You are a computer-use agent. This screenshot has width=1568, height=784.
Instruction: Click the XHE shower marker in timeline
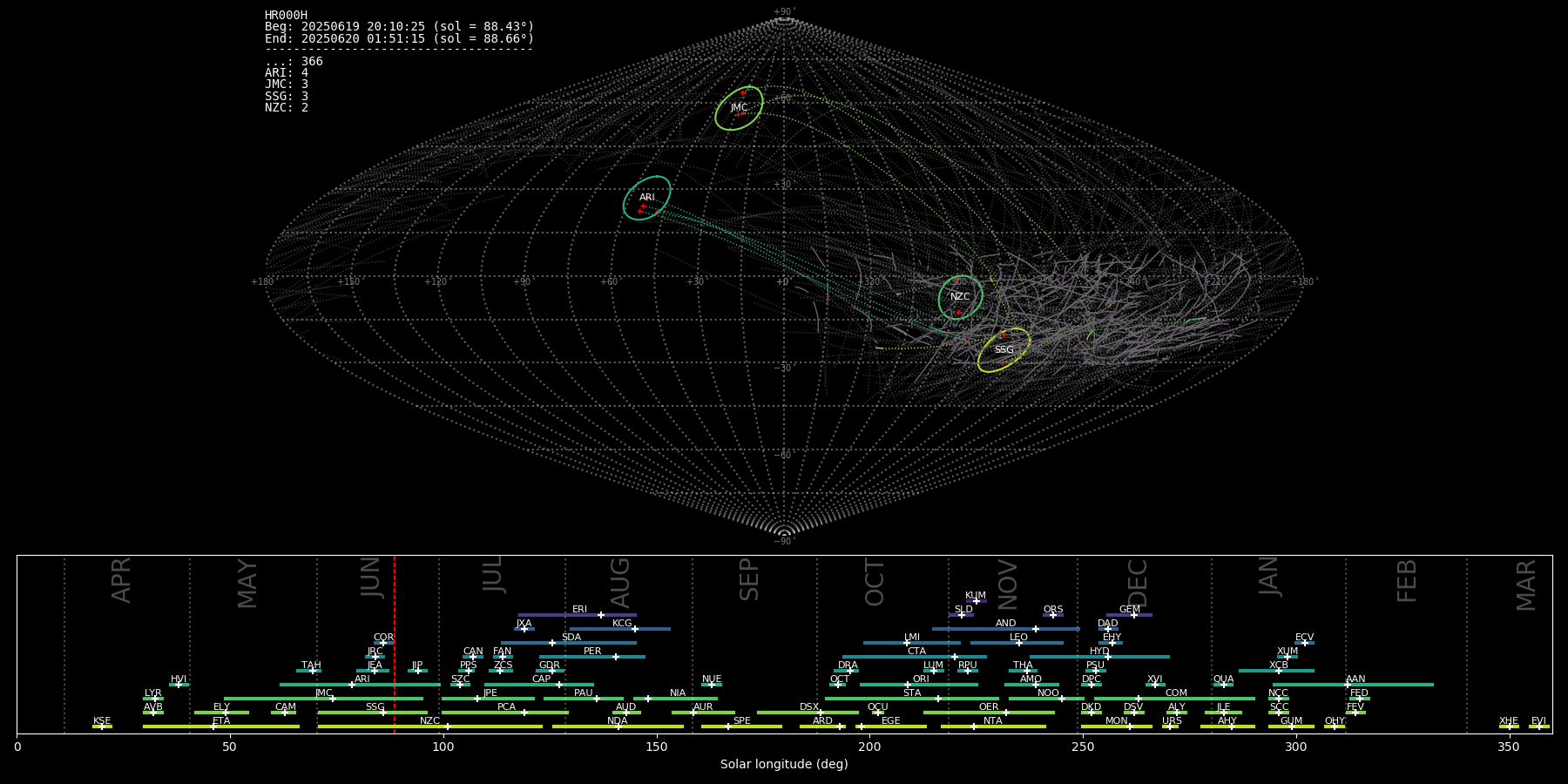pos(1509,727)
